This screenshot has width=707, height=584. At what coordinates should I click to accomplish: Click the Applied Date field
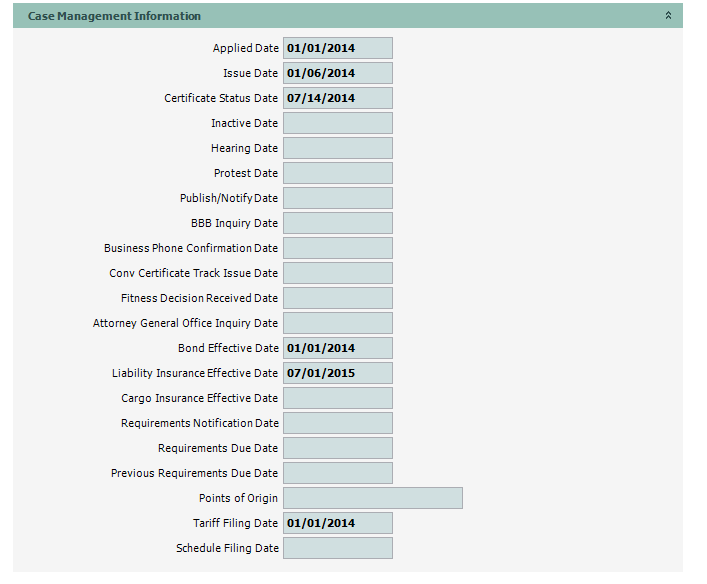coord(337,48)
